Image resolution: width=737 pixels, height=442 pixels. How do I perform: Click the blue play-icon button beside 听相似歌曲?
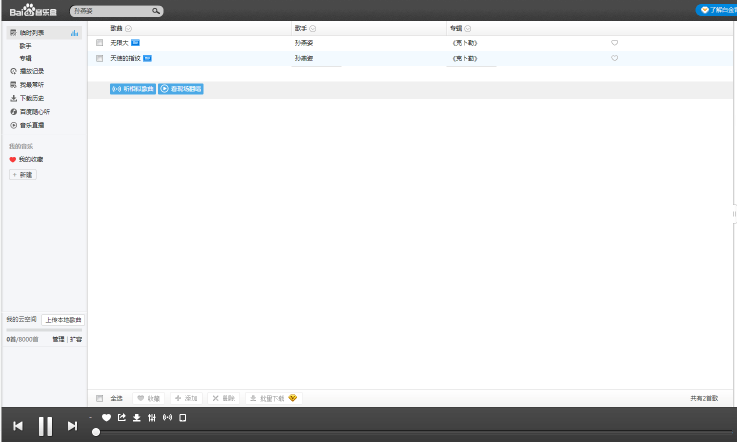click(x=180, y=89)
